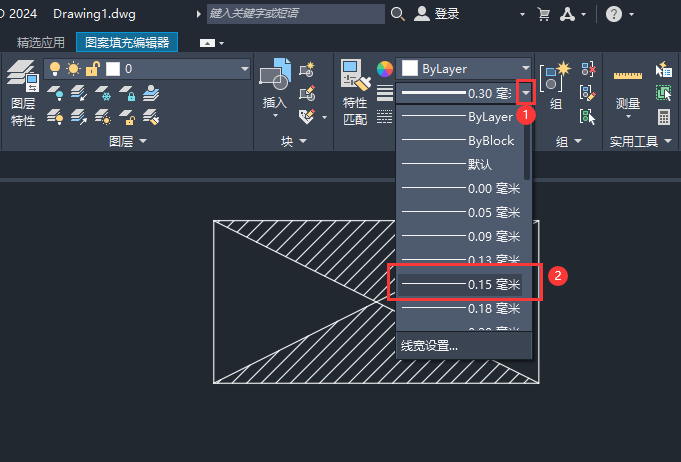Select 0.15 毫米 in the lineweight list
Viewport: 681px width, 462px height.
point(460,285)
